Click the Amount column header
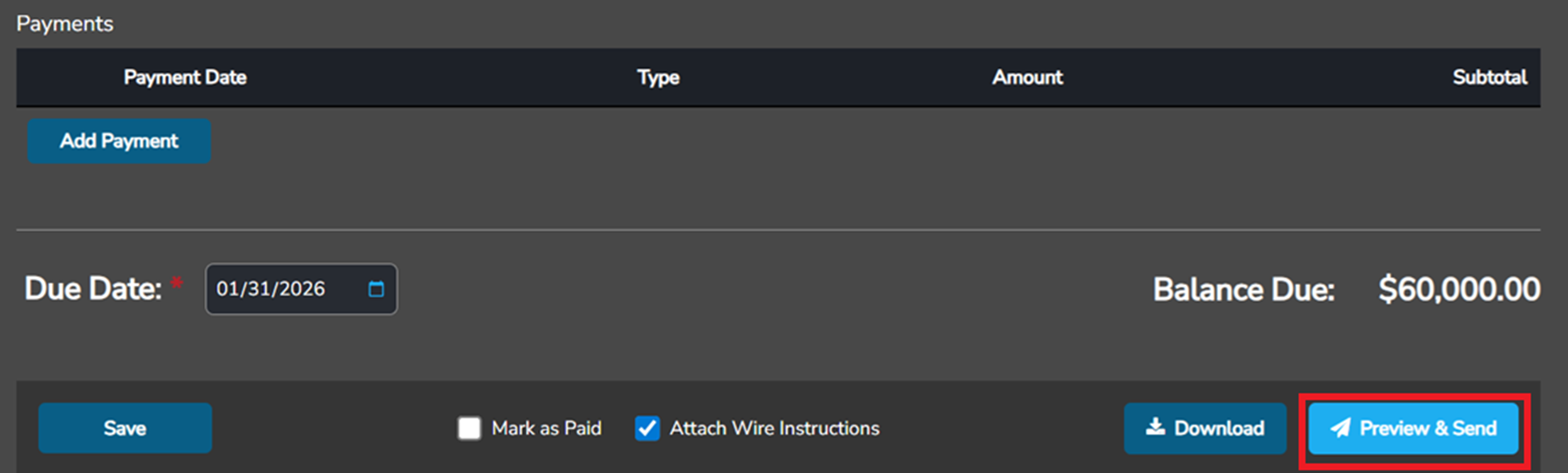The height and width of the screenshot is (473, 1568). (1027, 77)
